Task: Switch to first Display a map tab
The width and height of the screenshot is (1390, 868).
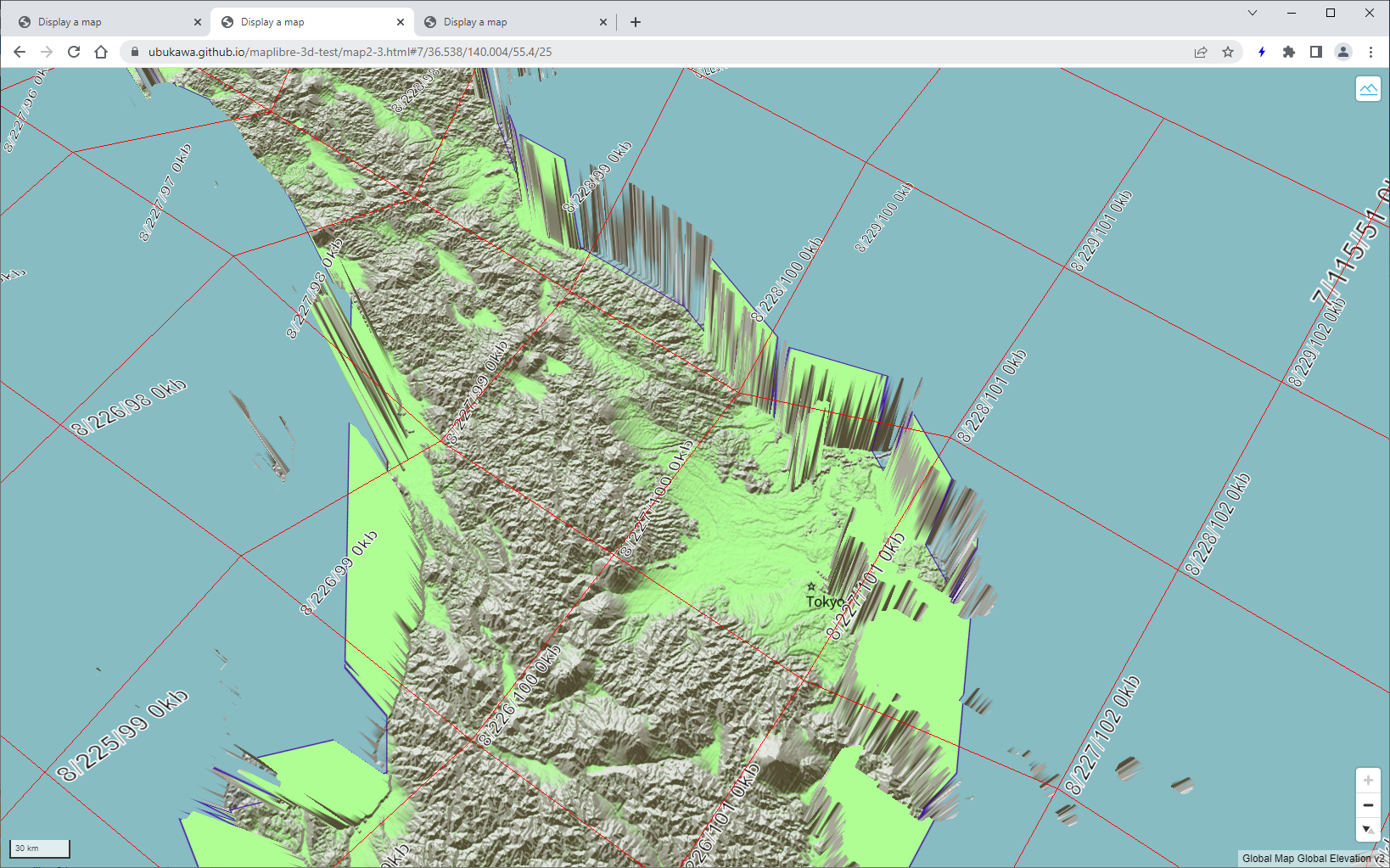Action: pyautogui.click(x=109, y=22)
